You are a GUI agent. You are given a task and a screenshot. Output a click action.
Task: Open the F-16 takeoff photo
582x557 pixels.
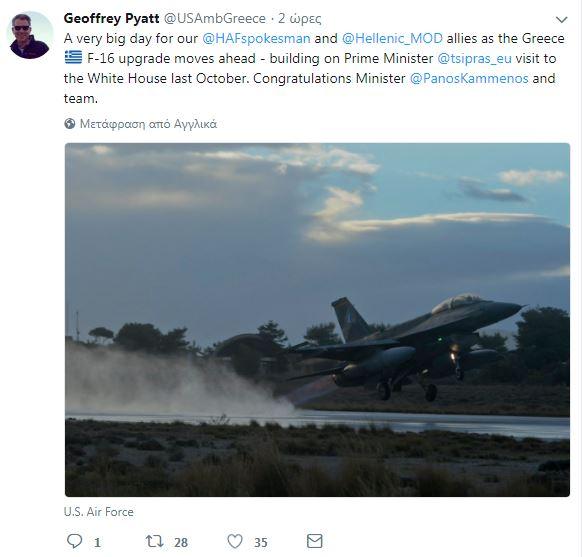[317, 320]
